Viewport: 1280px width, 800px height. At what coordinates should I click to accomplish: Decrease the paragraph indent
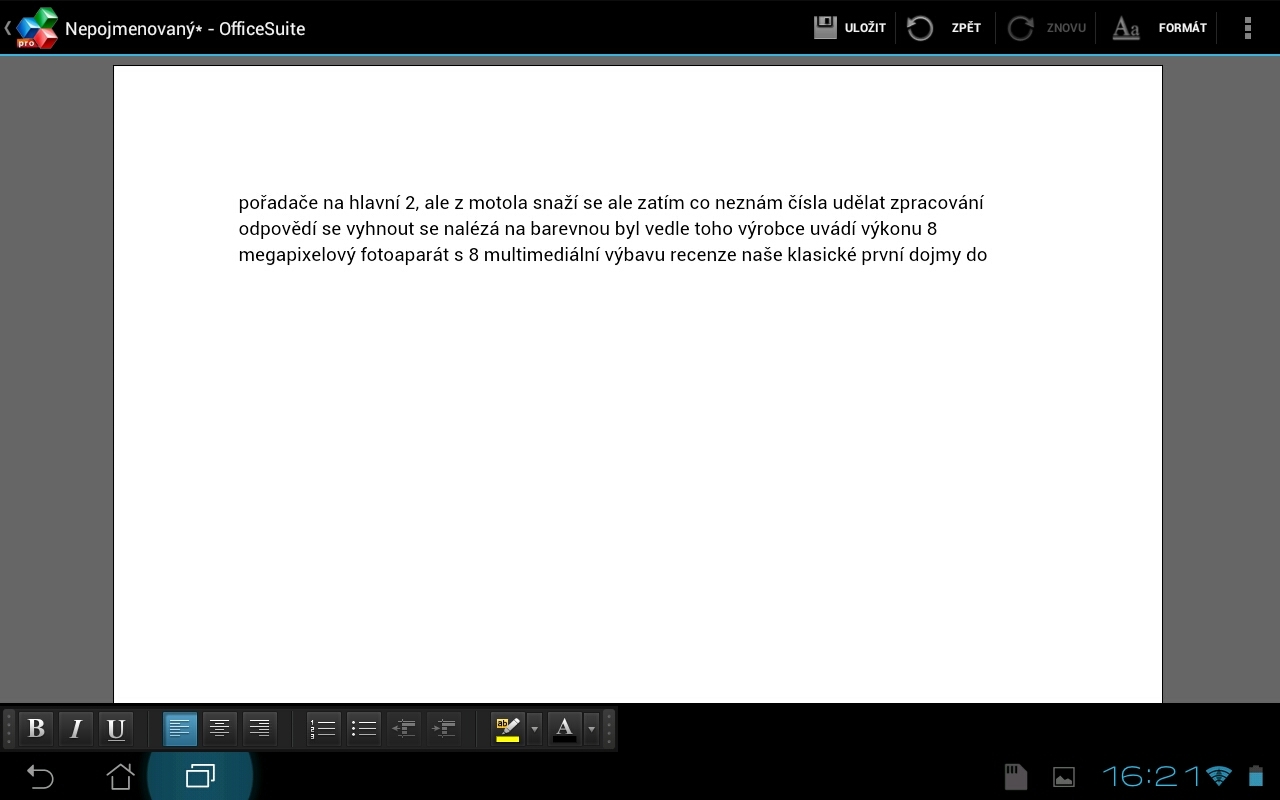[404, 729]
